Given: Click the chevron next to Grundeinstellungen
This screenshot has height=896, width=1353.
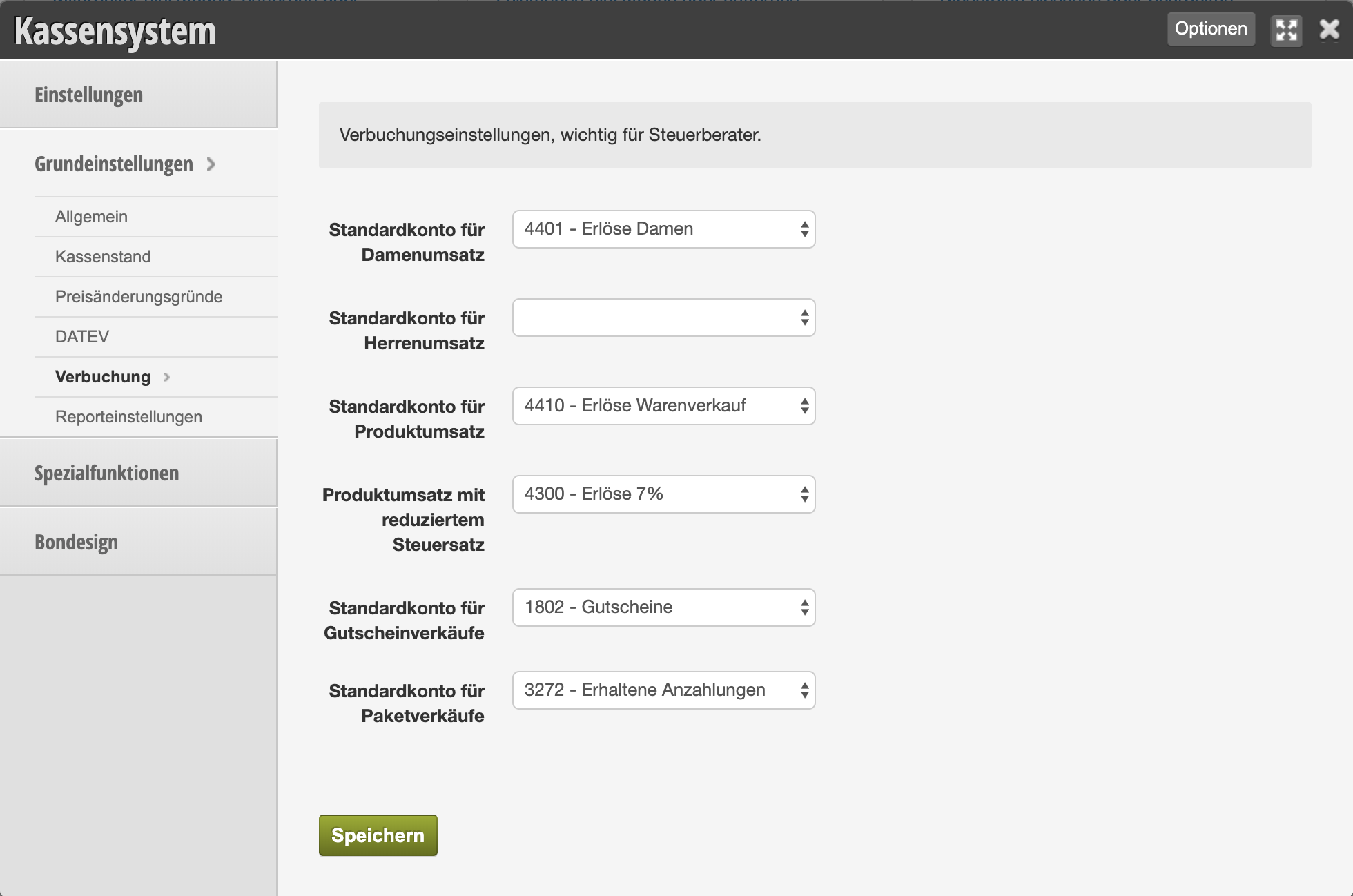Looking at the screenshot, I should coord(211,164).
